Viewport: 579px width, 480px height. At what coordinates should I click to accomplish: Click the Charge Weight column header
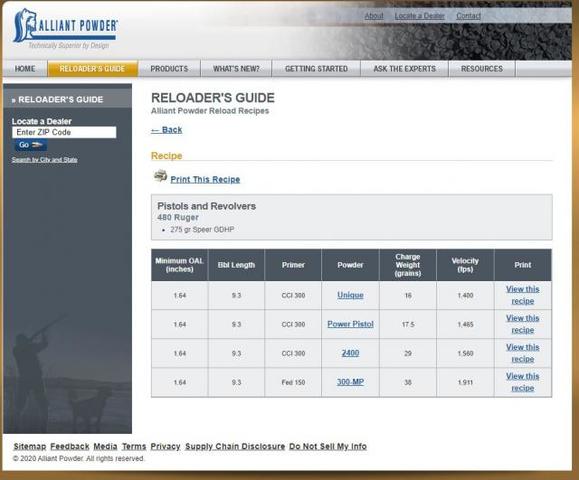tap(408, 265)
